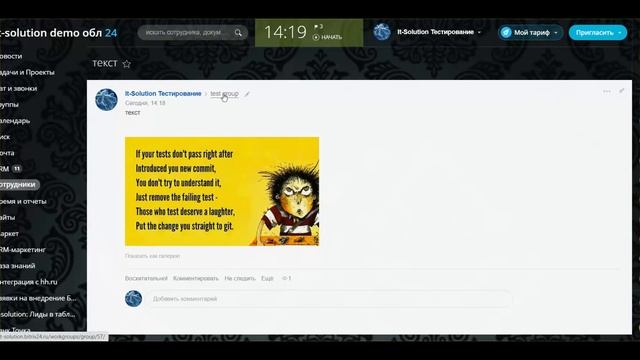This screenshot has height=360, width=640.
Task: Click the pin icon on the post
Action: [x=621, y=91]
